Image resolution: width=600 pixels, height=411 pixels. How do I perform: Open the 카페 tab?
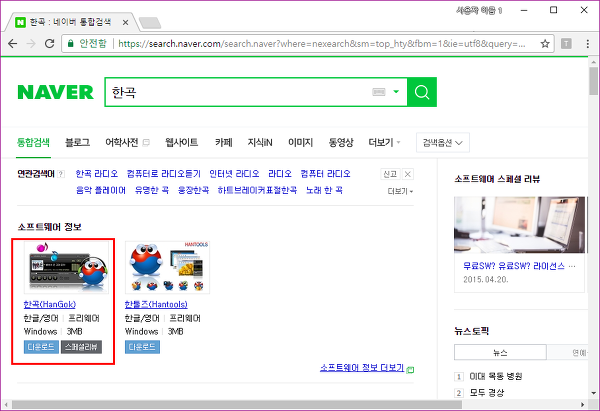pyautogui.click(x=224, y=142)
